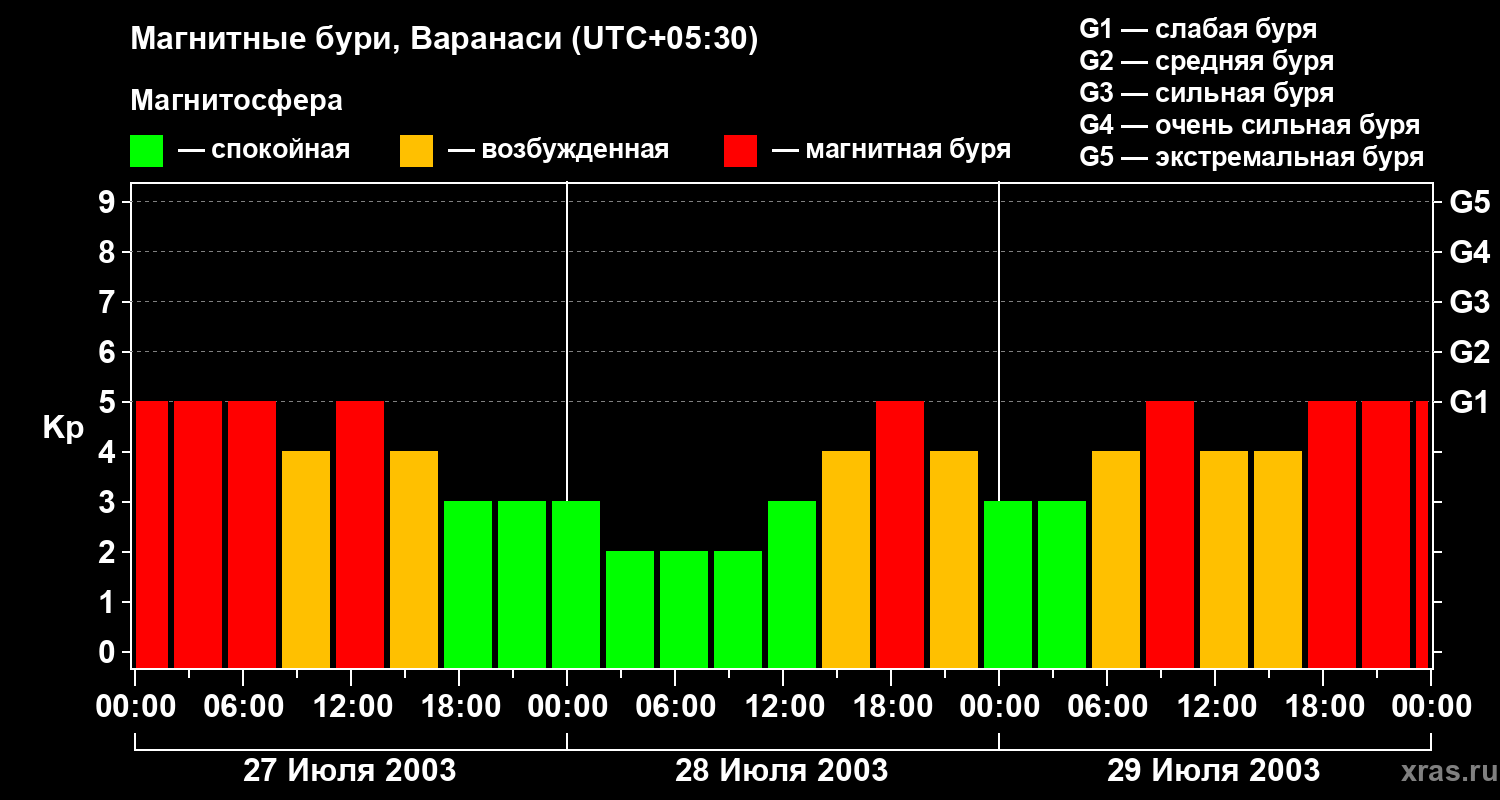This screenshot has width=1500, height=800.
Task: Click the 'G1' label on the right axis
Action: (x=1469, y=402)
